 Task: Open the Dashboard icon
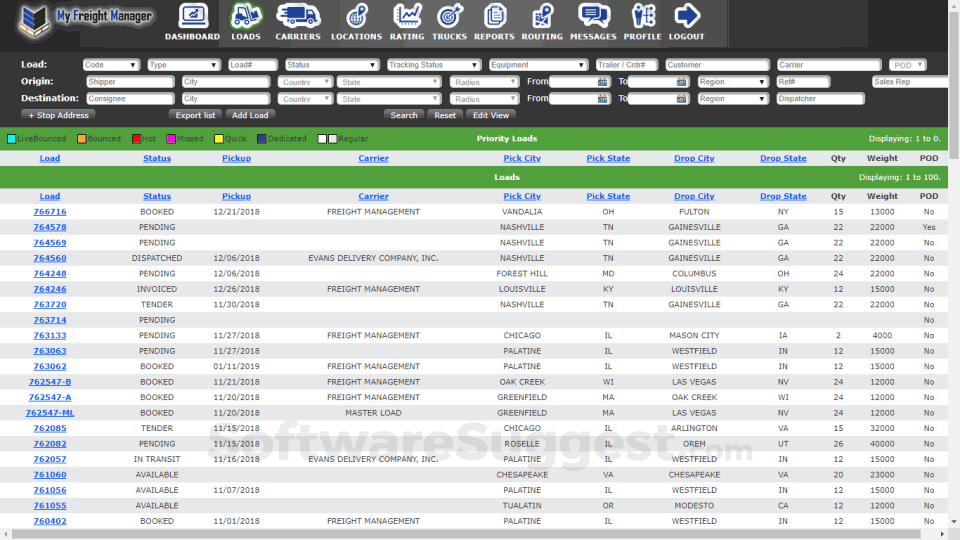(x=193, y=16)
